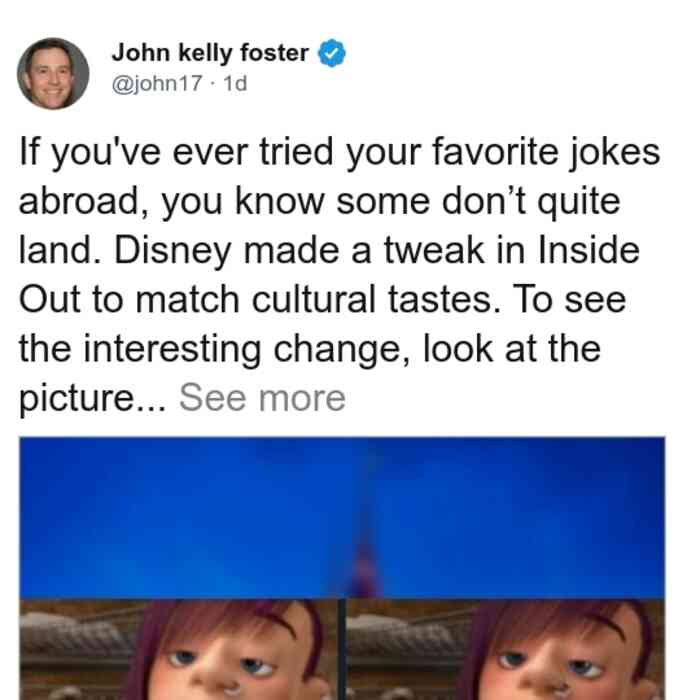Select the tweet text starting "If you've ever"
This screenshot has height=700, width=700.
point(339,275)
